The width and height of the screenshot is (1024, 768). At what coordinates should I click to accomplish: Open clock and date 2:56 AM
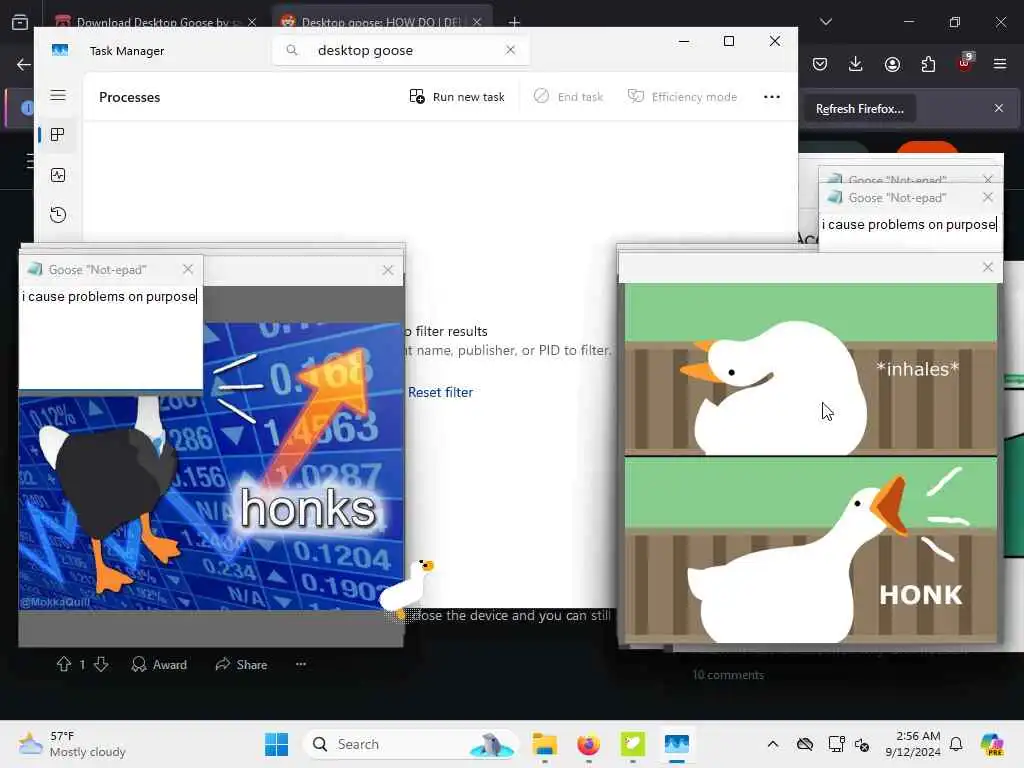tap(912, 744)
